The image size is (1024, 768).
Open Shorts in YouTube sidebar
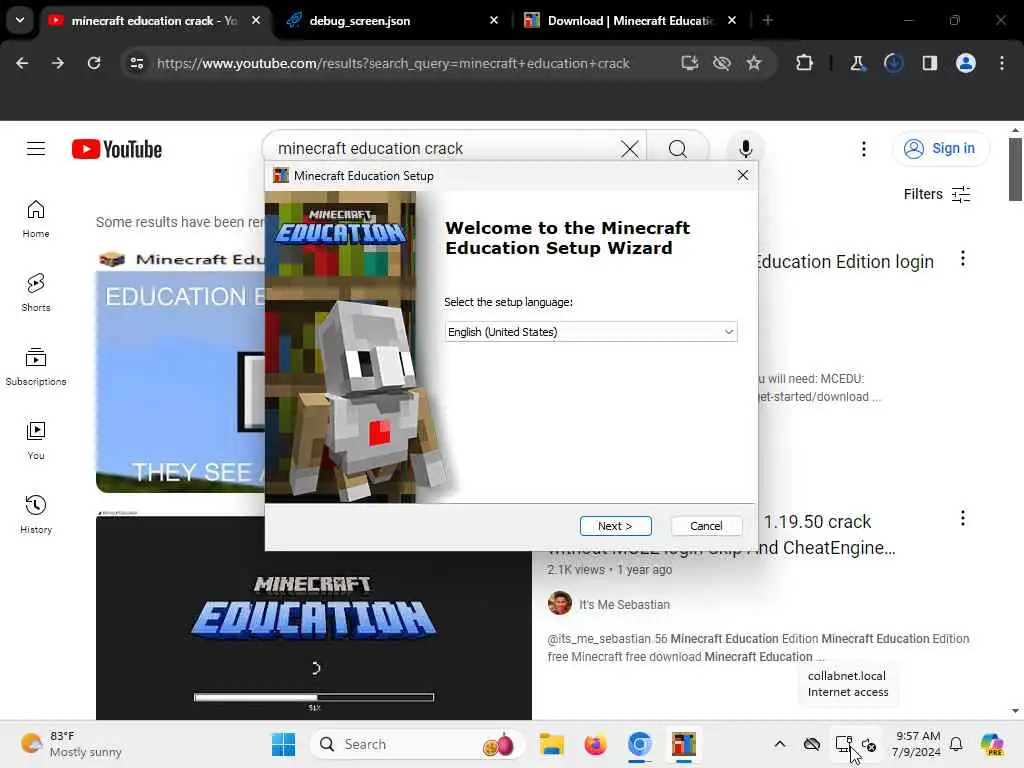pos(36,292)
